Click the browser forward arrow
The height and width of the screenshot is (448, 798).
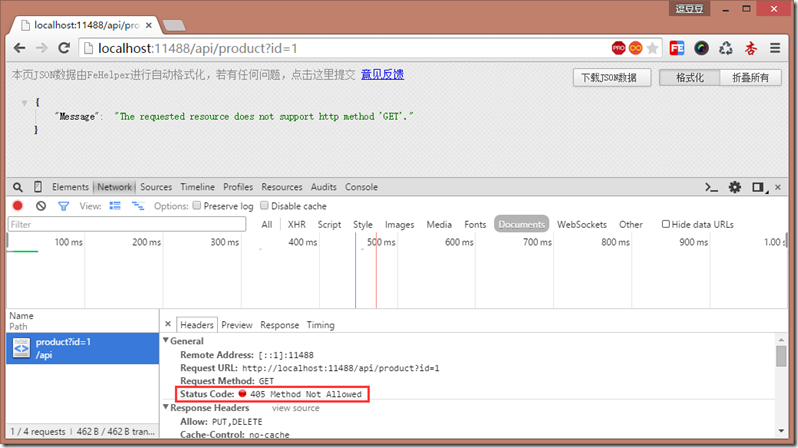click(41, 48)
